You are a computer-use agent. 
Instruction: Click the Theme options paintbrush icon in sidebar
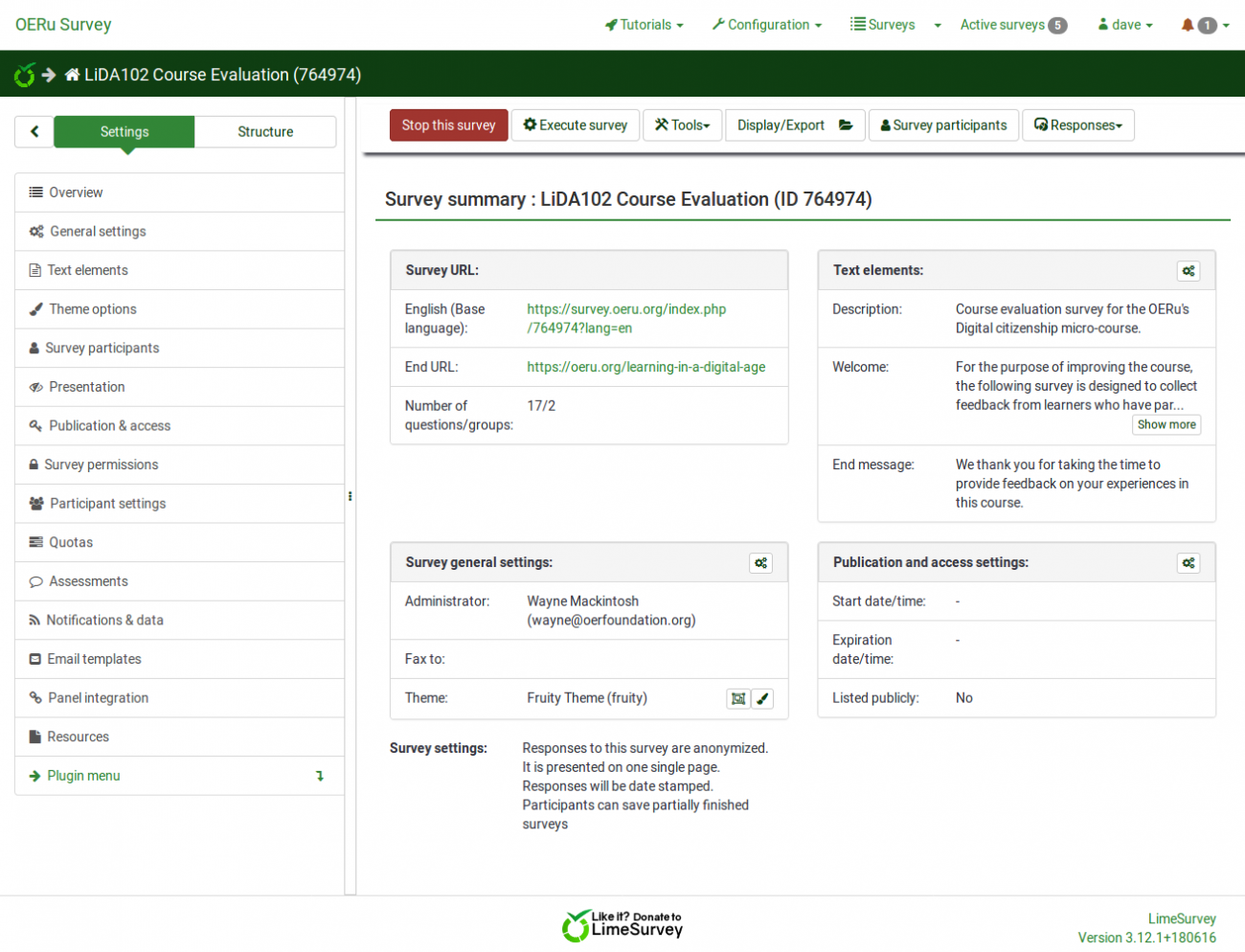(36, 309)
